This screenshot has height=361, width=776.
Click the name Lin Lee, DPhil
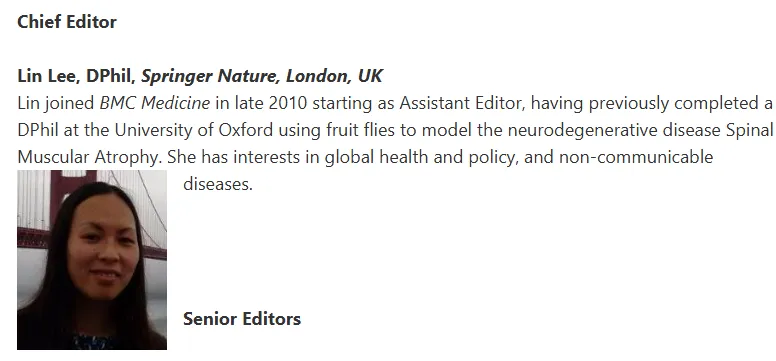[x=77, y=76]
